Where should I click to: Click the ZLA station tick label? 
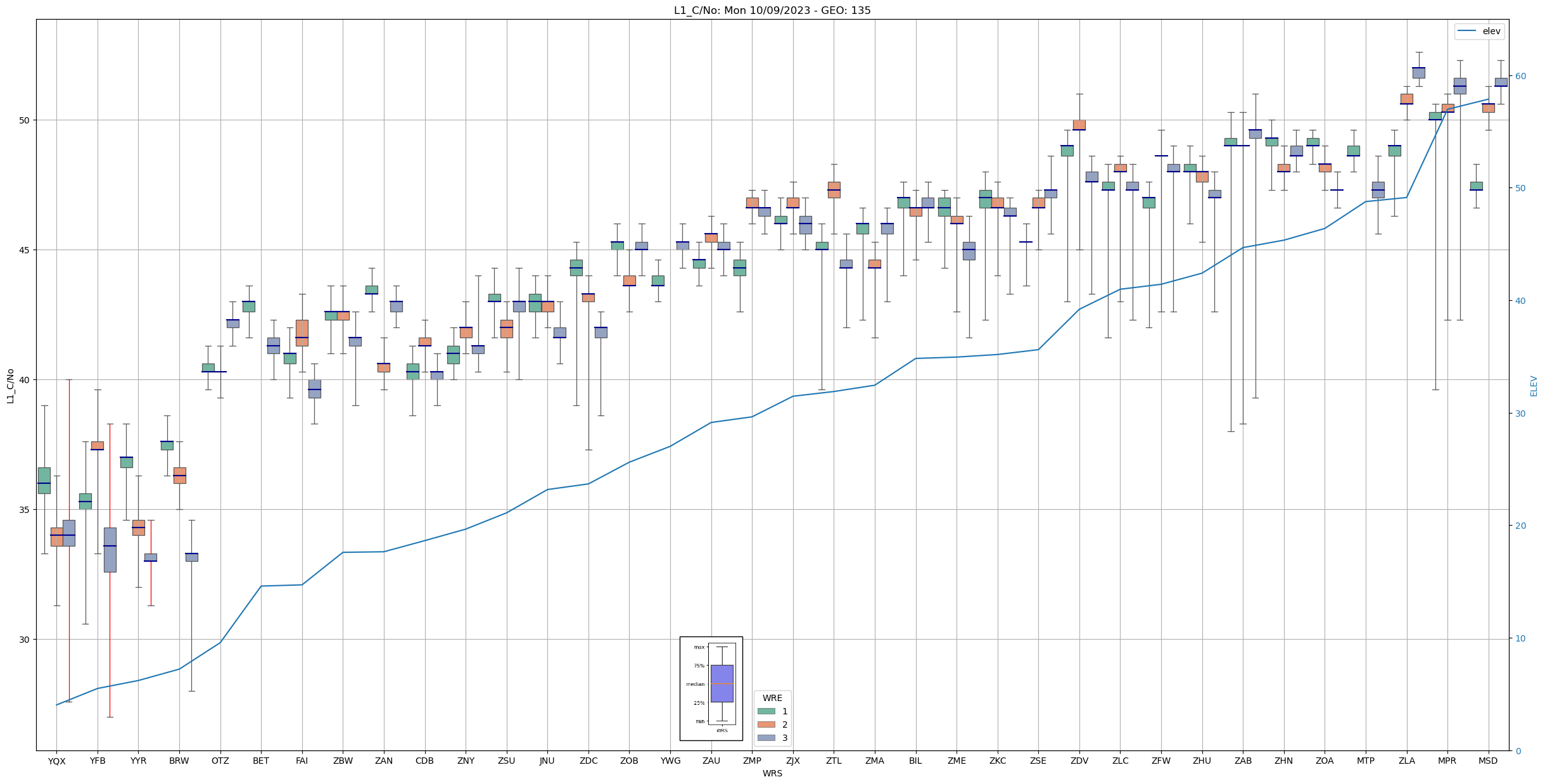[x=1406, y=761]
